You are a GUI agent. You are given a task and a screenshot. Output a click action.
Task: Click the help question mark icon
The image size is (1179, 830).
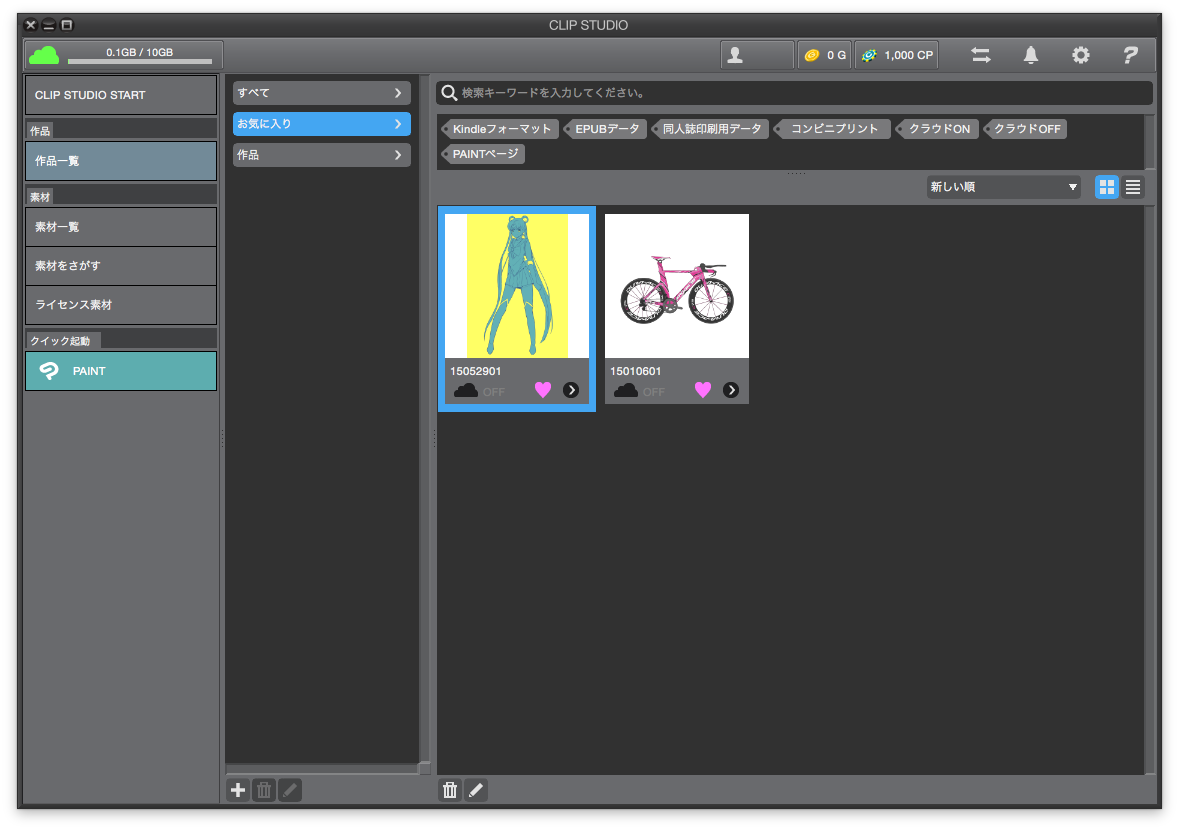(1130, 56)
